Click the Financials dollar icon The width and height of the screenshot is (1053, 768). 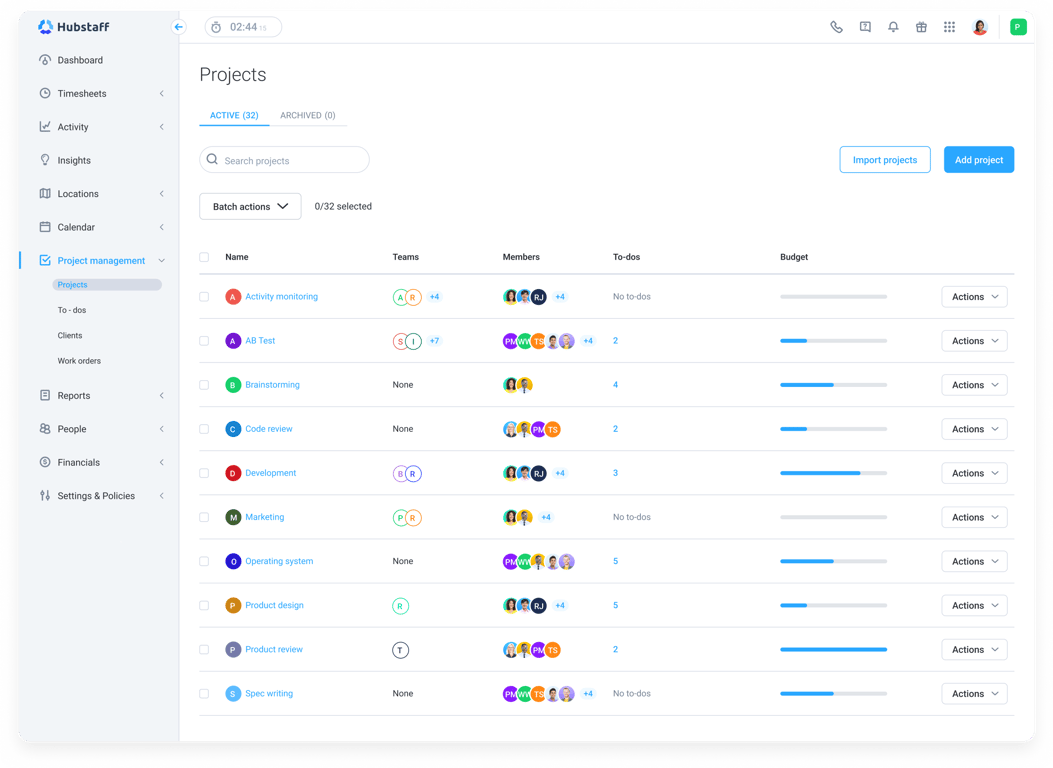tap(45, 462)
